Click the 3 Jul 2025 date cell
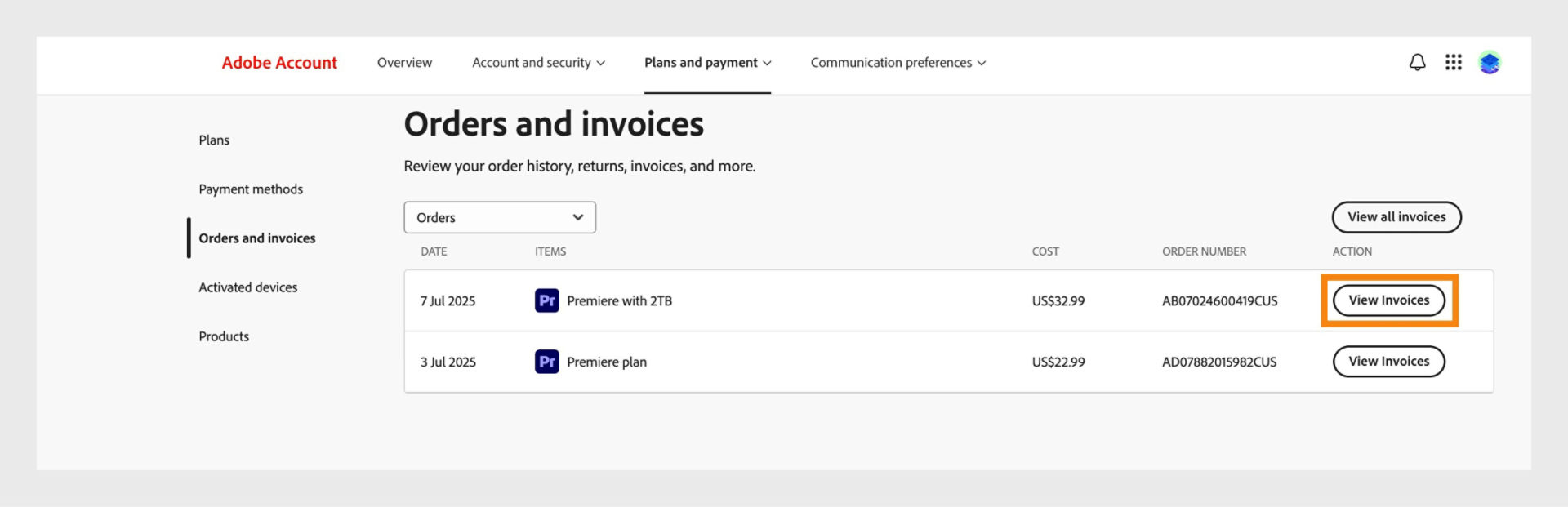Viewport: 1568px width, 507px height. [x=448, y=362]
